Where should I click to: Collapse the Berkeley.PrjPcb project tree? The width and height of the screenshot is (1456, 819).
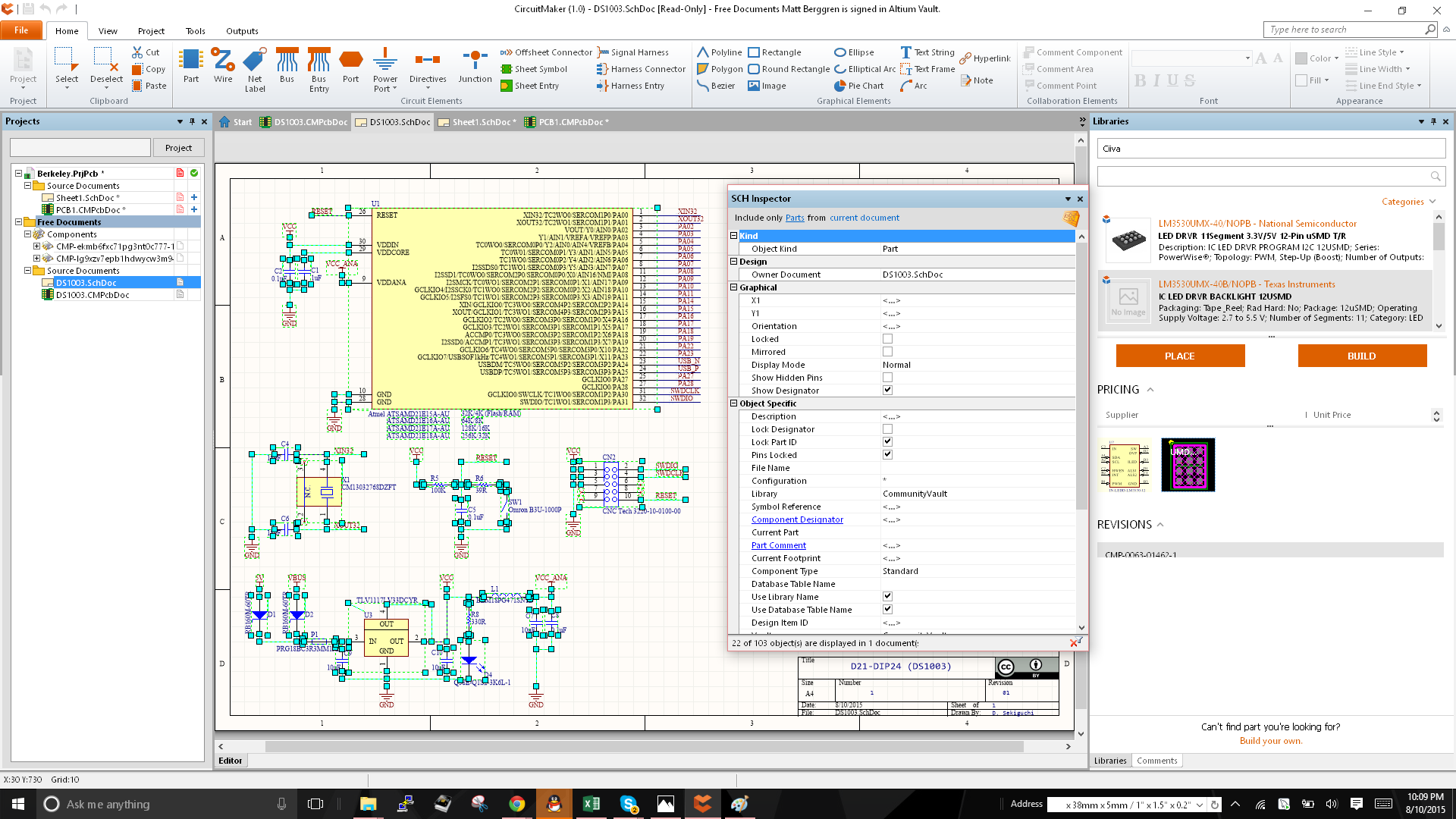coord(18,174)
